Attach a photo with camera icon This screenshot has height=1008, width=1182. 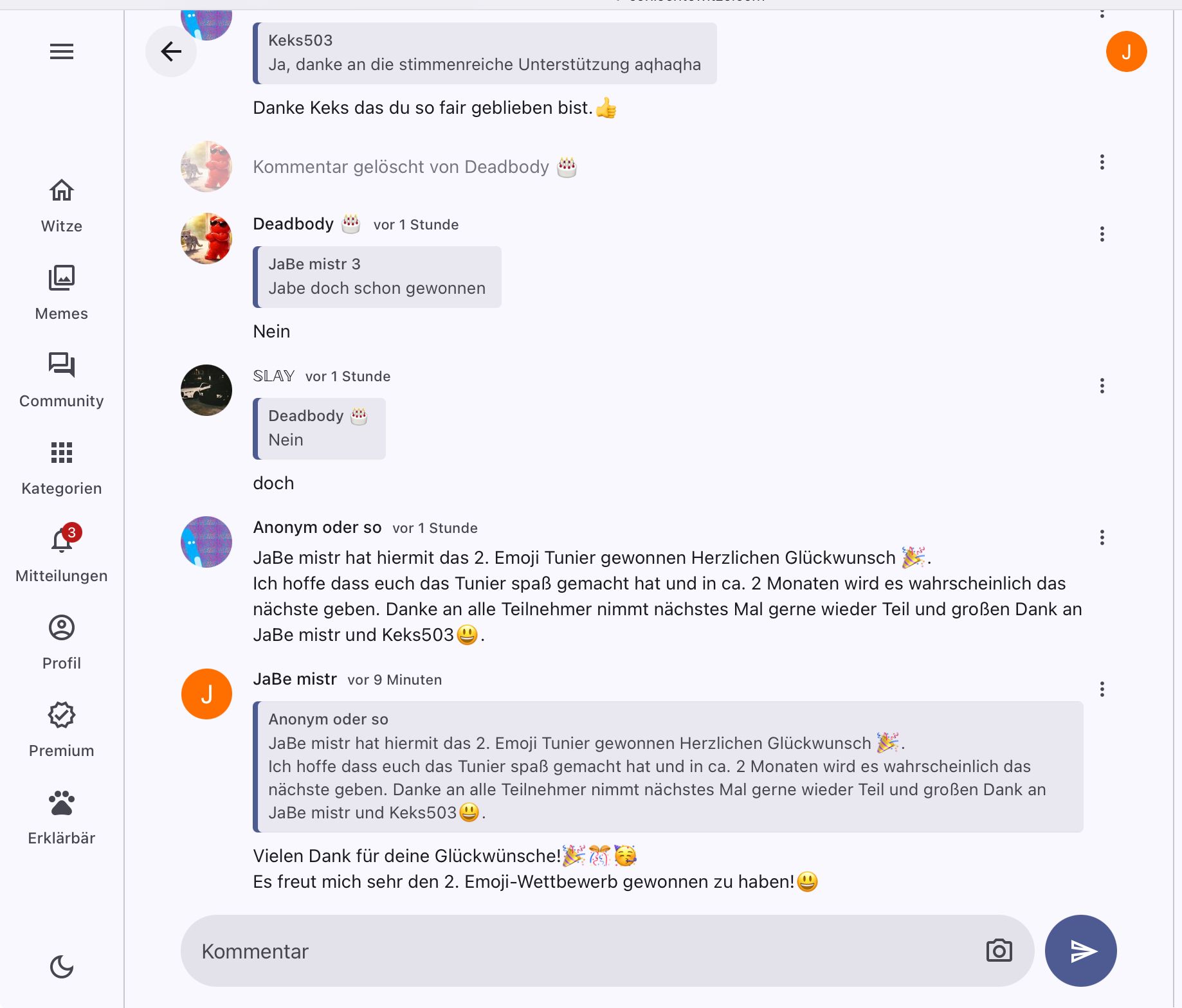(999, 951)
